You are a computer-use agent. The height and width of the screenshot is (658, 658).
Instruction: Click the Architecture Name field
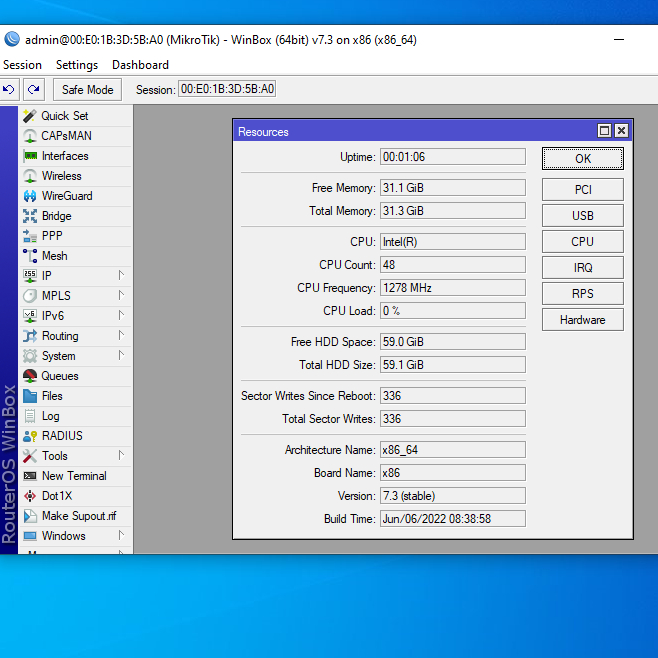(x=453, y=450)
